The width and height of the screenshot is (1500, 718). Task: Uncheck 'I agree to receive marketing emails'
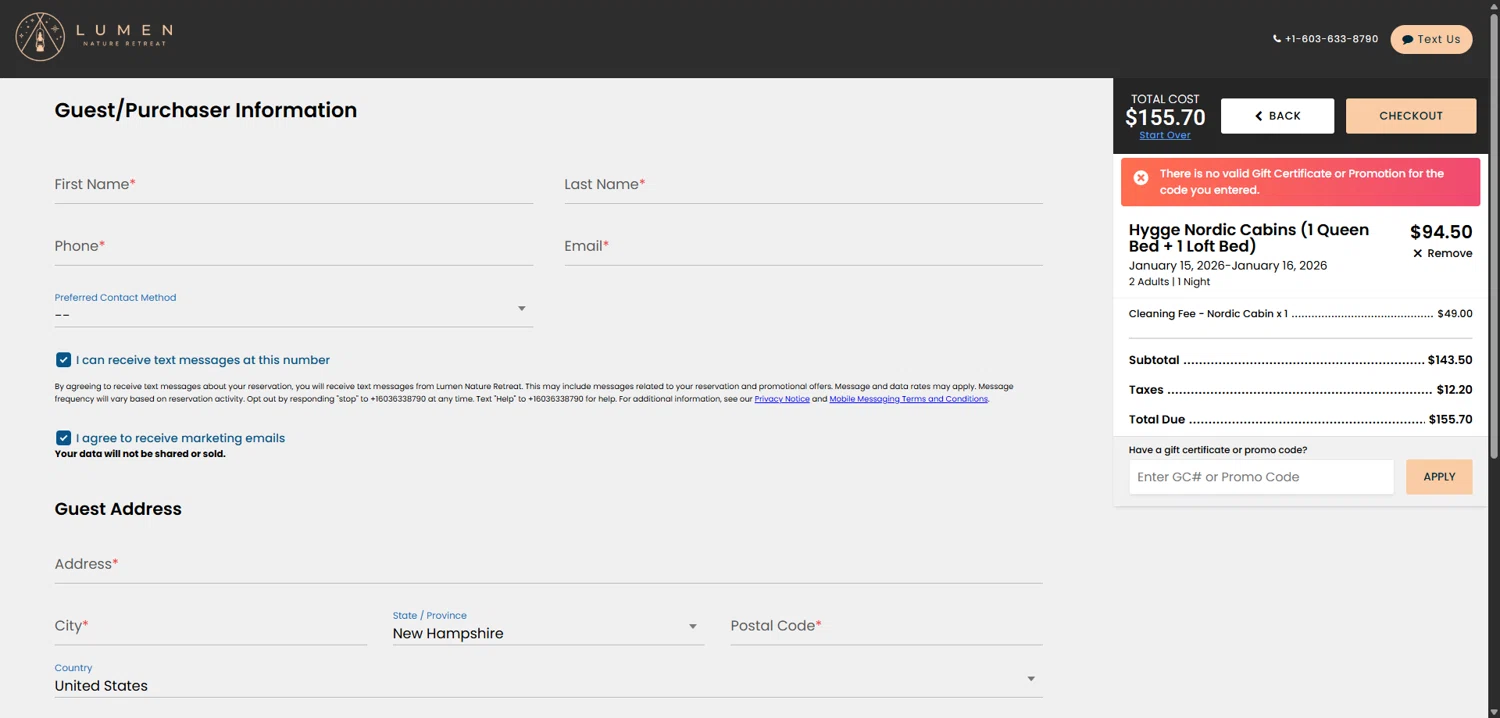(x=63, y=438)
